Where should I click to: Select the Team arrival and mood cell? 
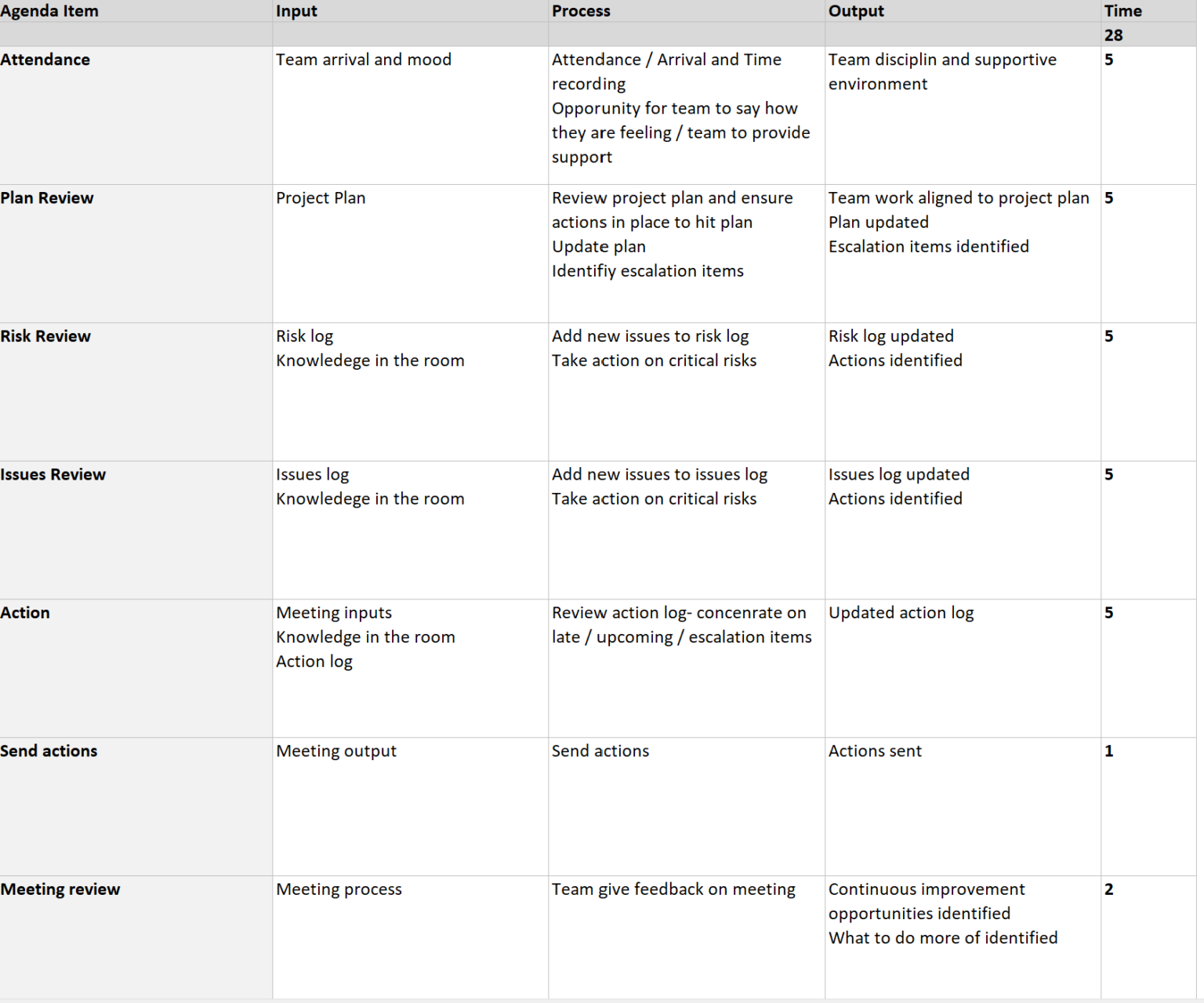pos(364,60)
